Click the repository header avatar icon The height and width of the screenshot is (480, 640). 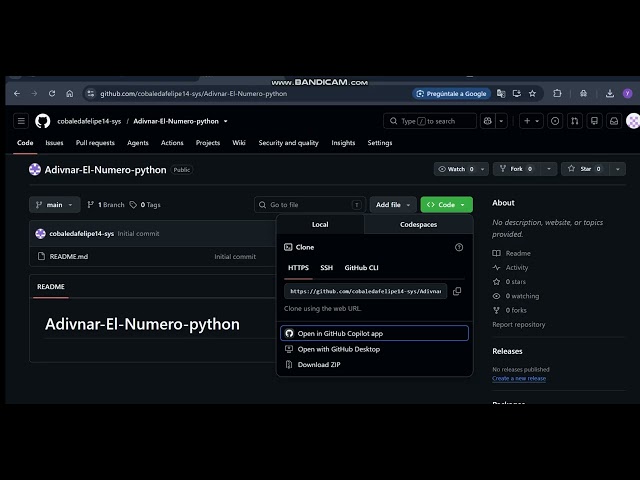pyautogui.click(x=35, y=169)
